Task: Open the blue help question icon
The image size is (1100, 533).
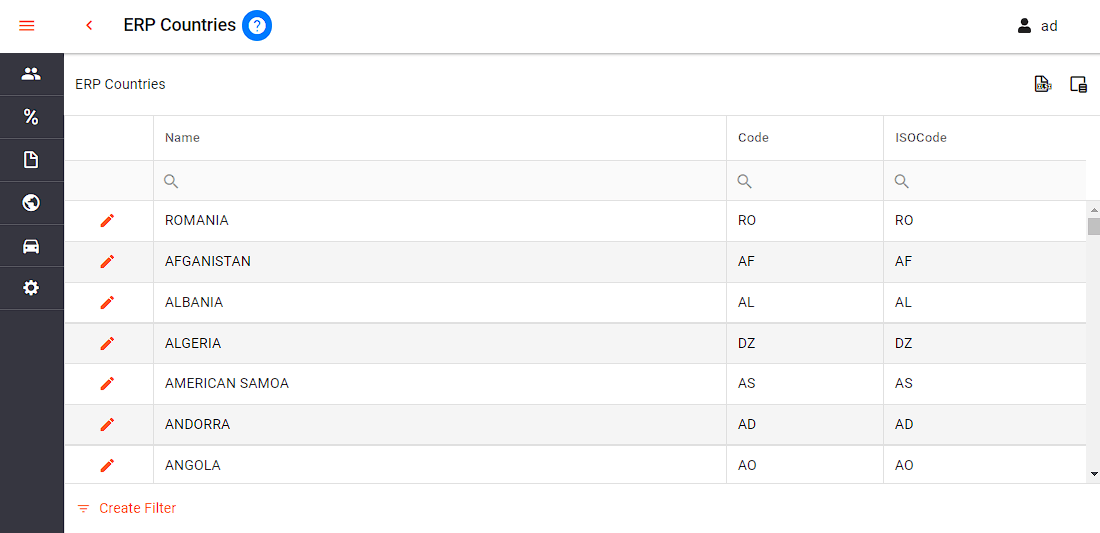Action: [x=257, y=26]
